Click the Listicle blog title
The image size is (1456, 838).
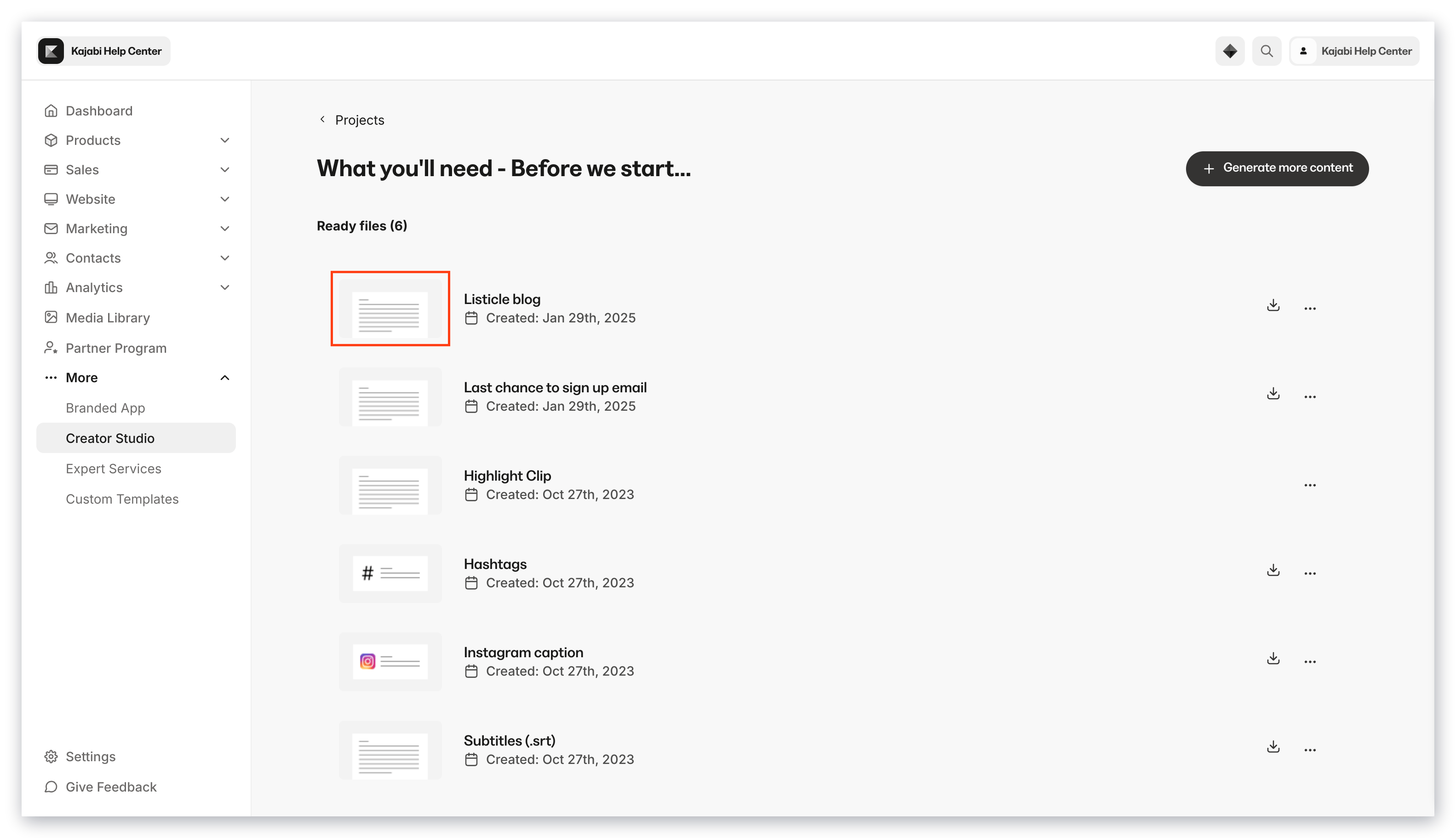pyautogui.click(x=502, y=299)
